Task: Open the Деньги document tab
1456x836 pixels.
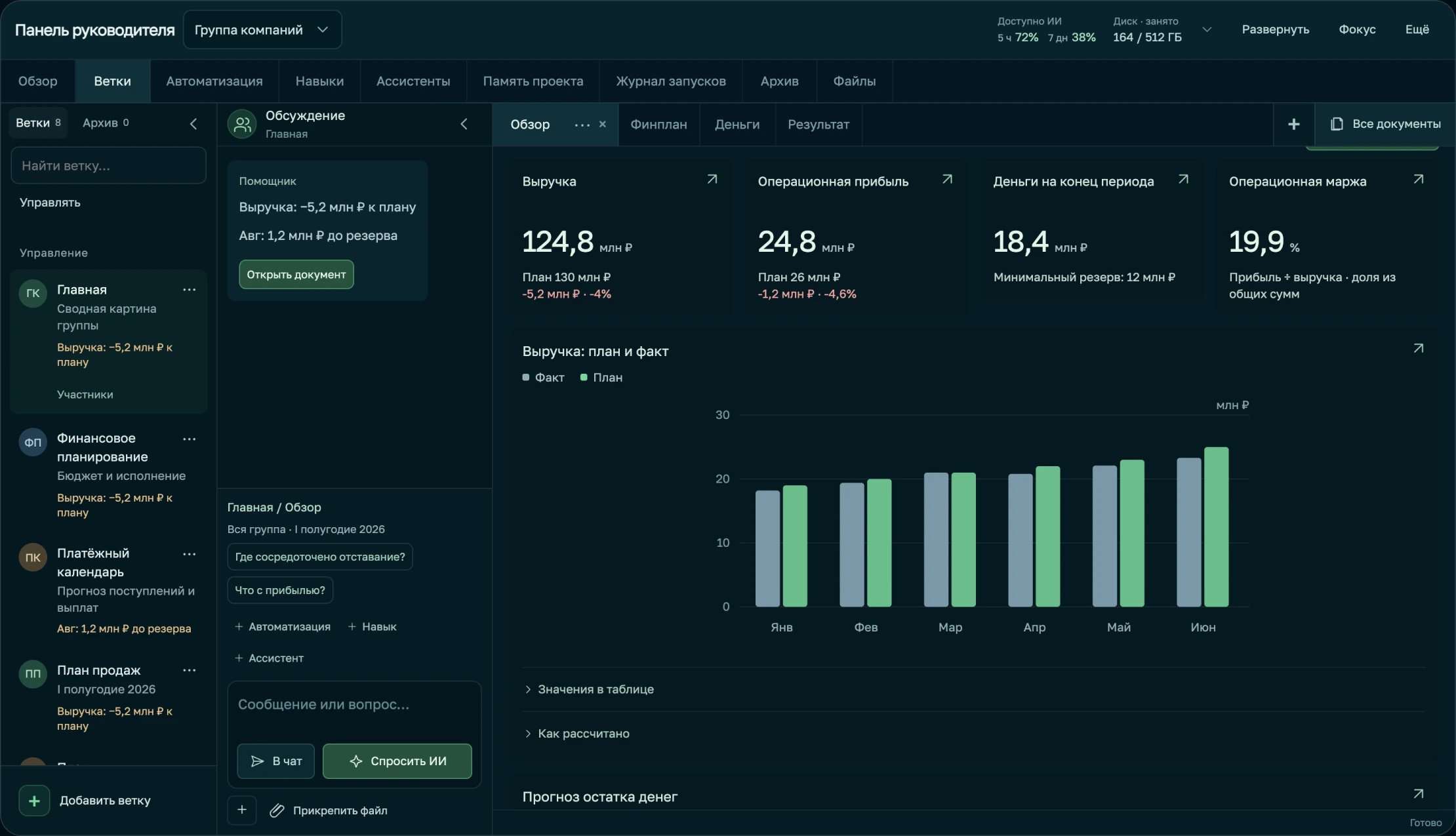Action: pos(737,125)
